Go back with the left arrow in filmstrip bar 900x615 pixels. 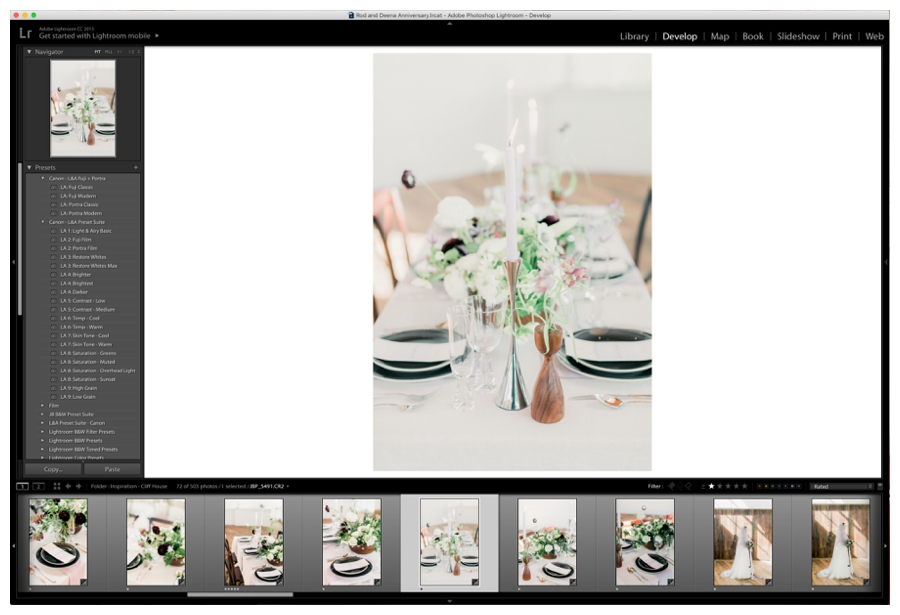click(68, 486)
